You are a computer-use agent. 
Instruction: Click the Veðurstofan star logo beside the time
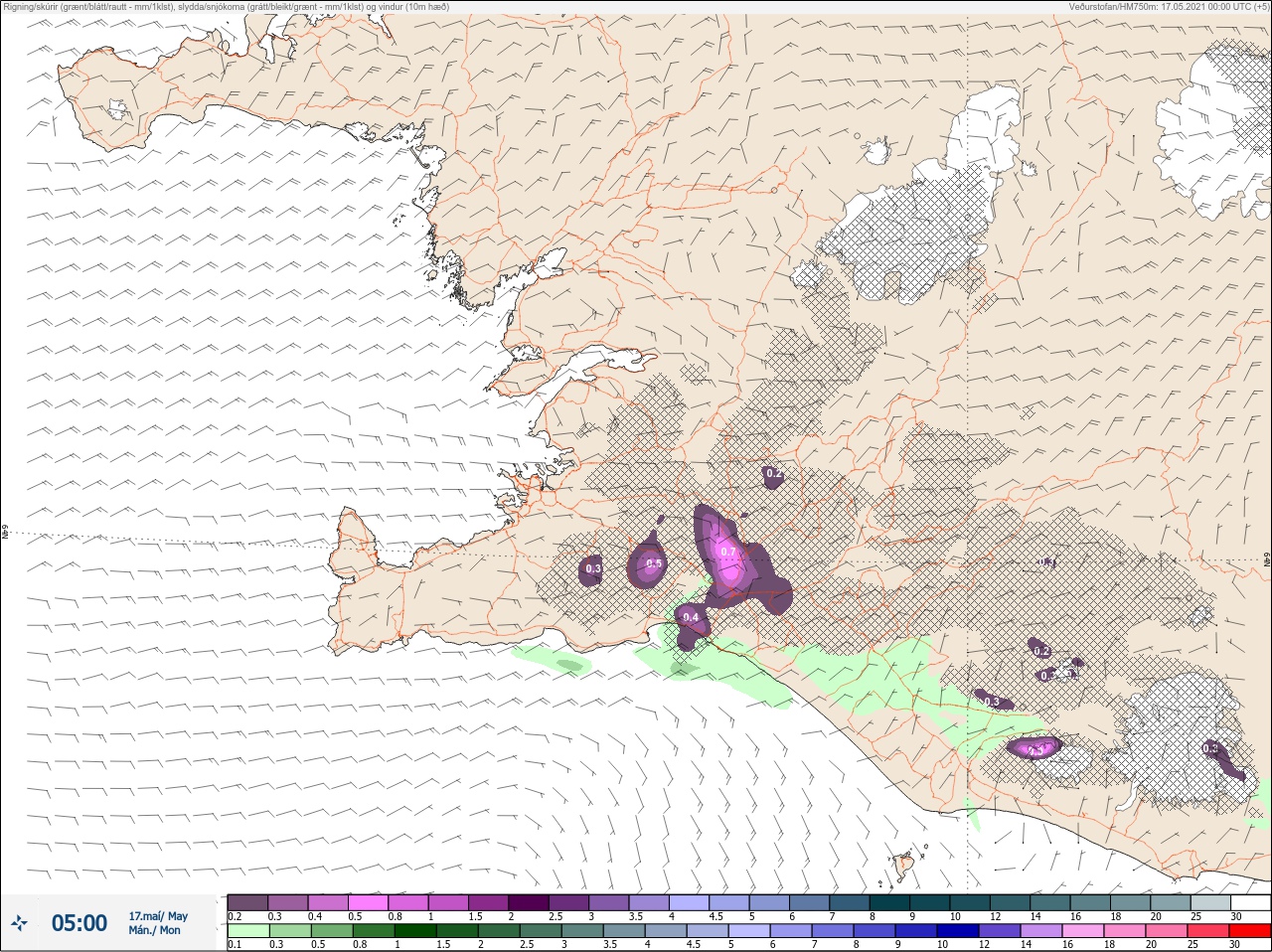point(20,923)
